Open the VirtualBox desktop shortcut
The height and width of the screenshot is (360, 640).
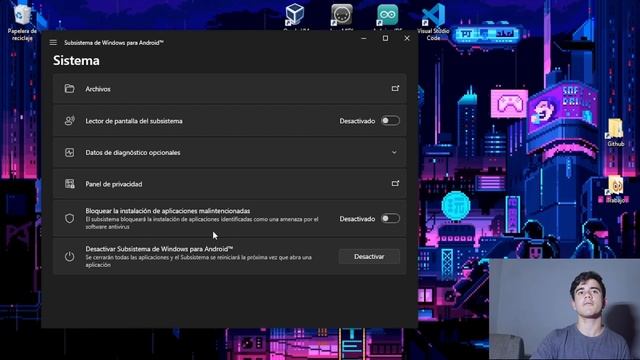pos(295,16)
